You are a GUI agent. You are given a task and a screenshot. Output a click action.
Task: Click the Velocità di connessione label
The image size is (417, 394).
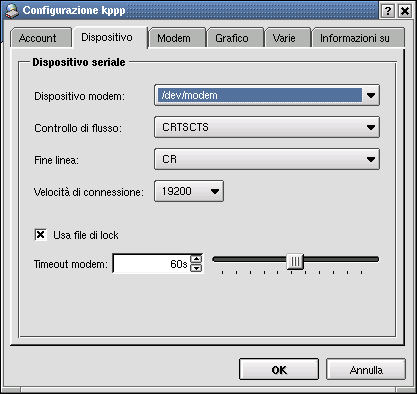click(89, 192)
